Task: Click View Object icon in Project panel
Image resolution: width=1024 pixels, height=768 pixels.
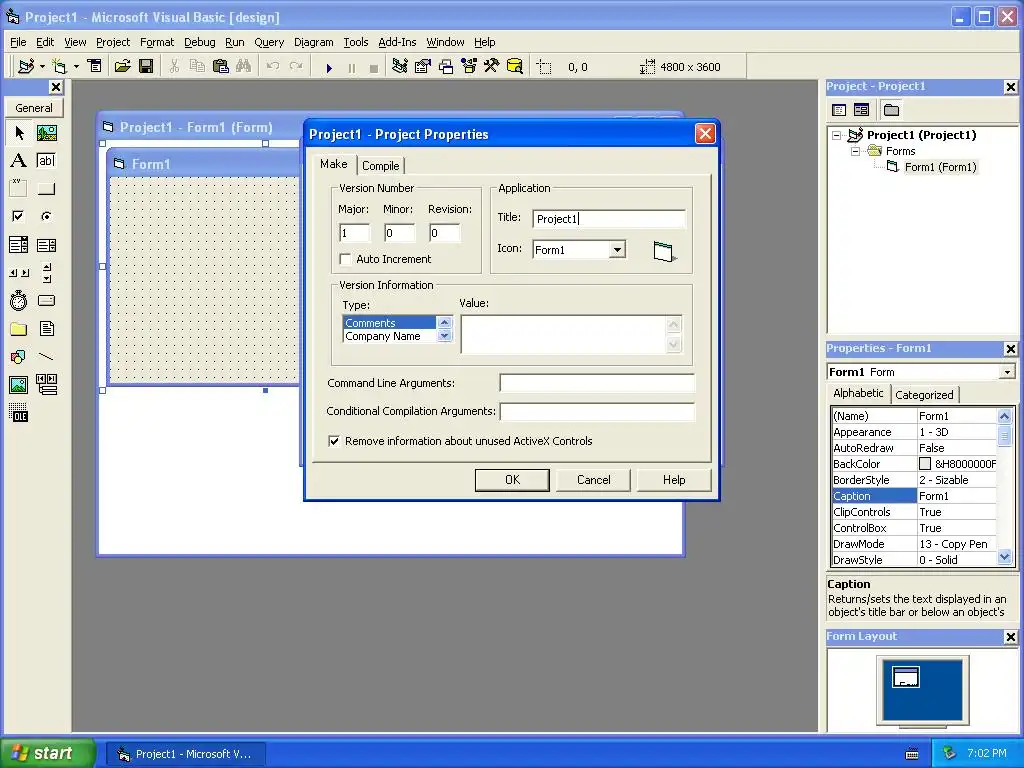Action: [861, 110]
